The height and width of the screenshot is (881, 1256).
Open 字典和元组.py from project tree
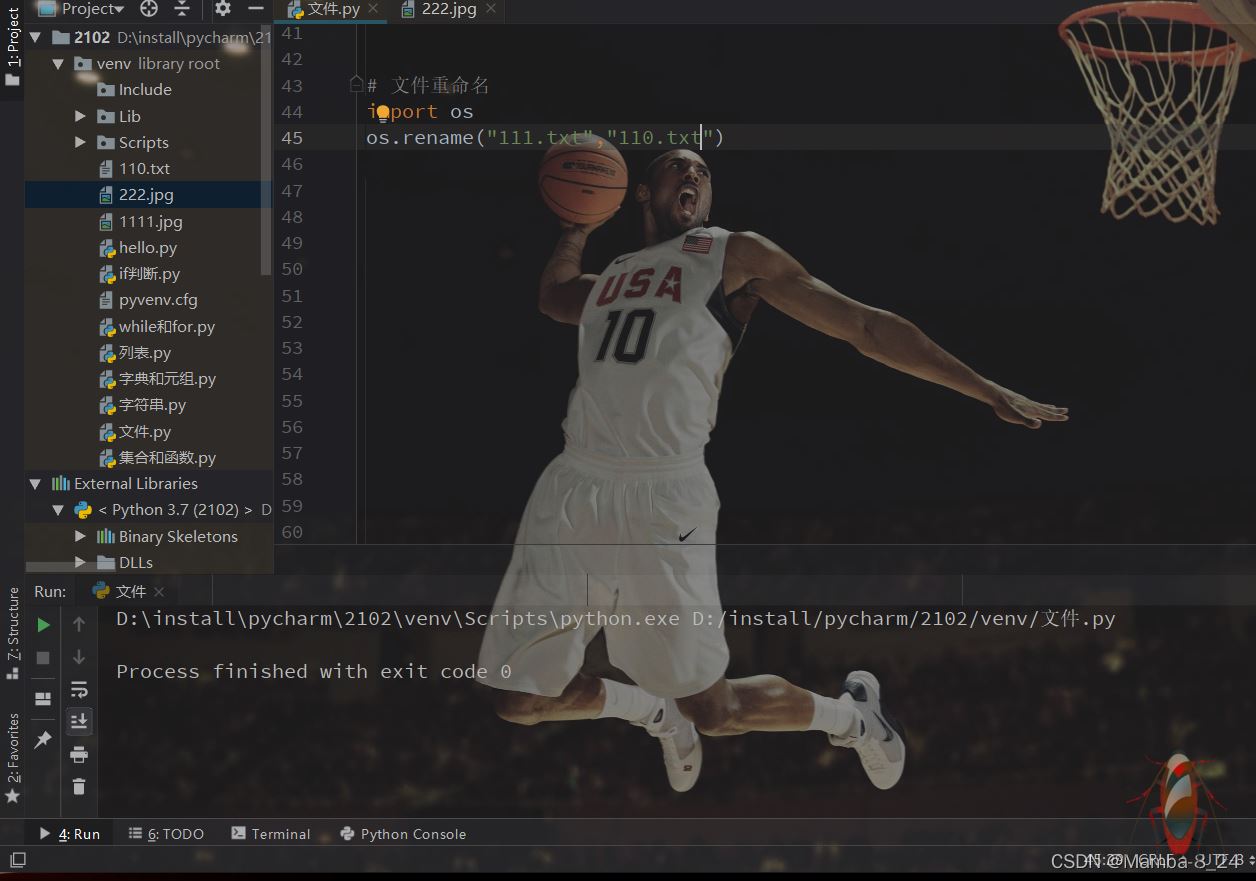157,379
